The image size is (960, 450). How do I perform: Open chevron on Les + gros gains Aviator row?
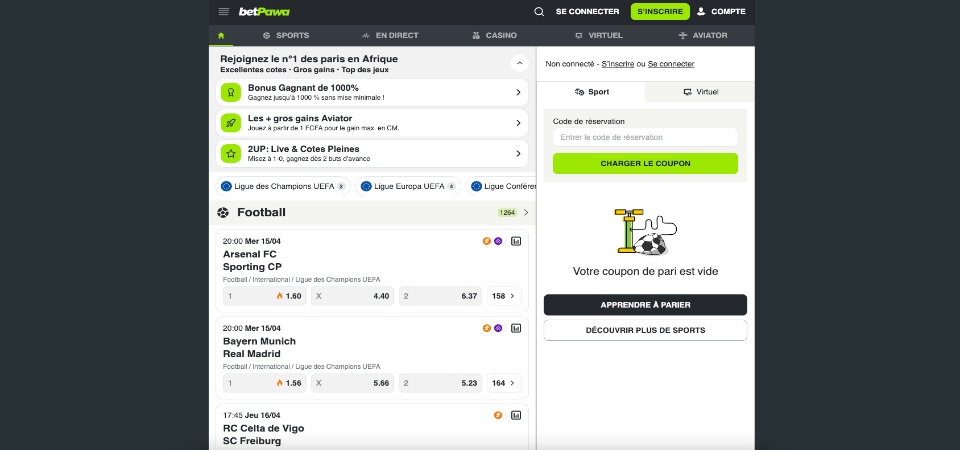coord(518,123)
